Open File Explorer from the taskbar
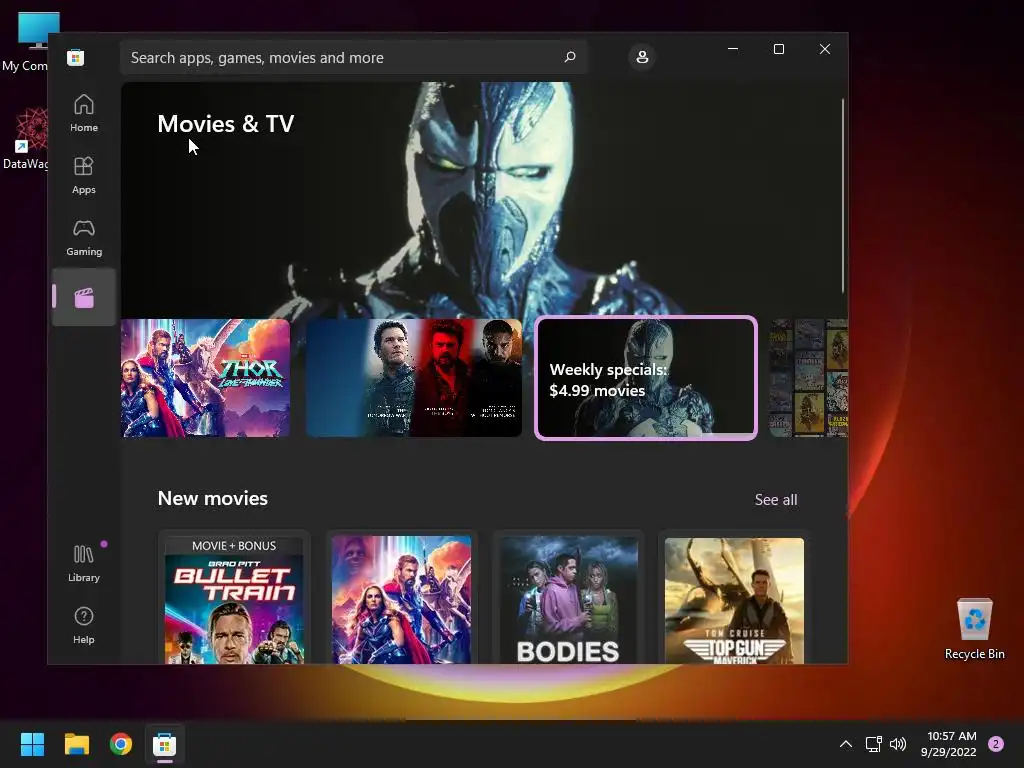 click(76, 744)
